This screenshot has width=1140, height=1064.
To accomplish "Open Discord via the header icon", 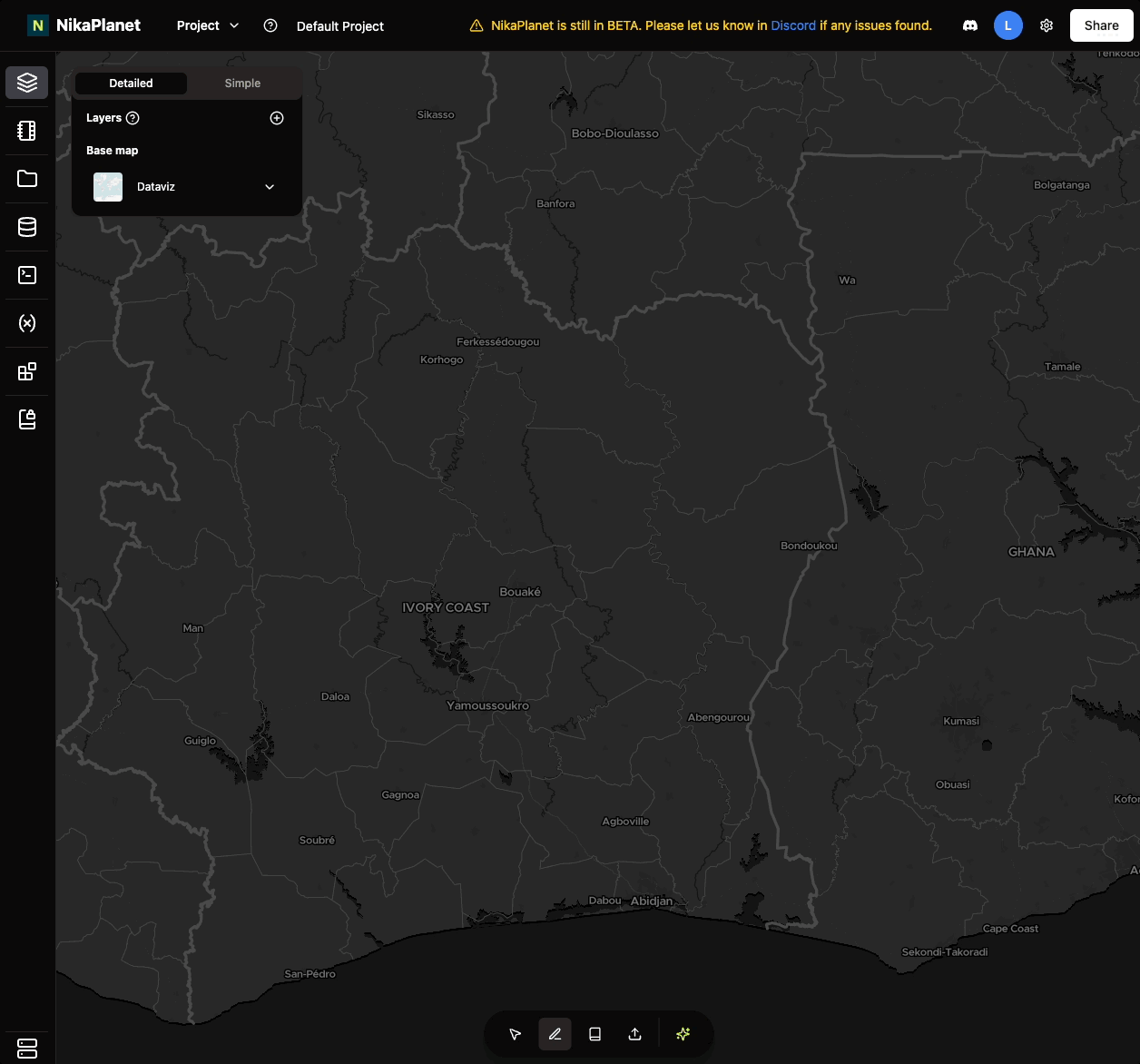I will click(970, 25).
